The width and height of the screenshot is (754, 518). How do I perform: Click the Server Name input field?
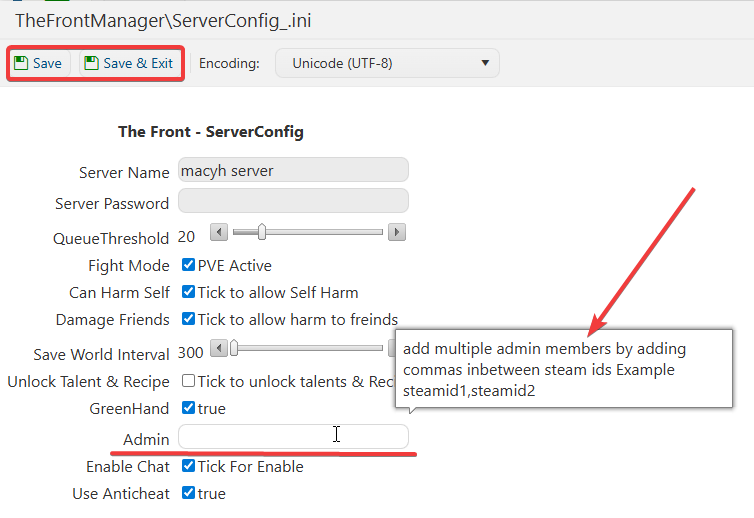click(x=293, y=170)
